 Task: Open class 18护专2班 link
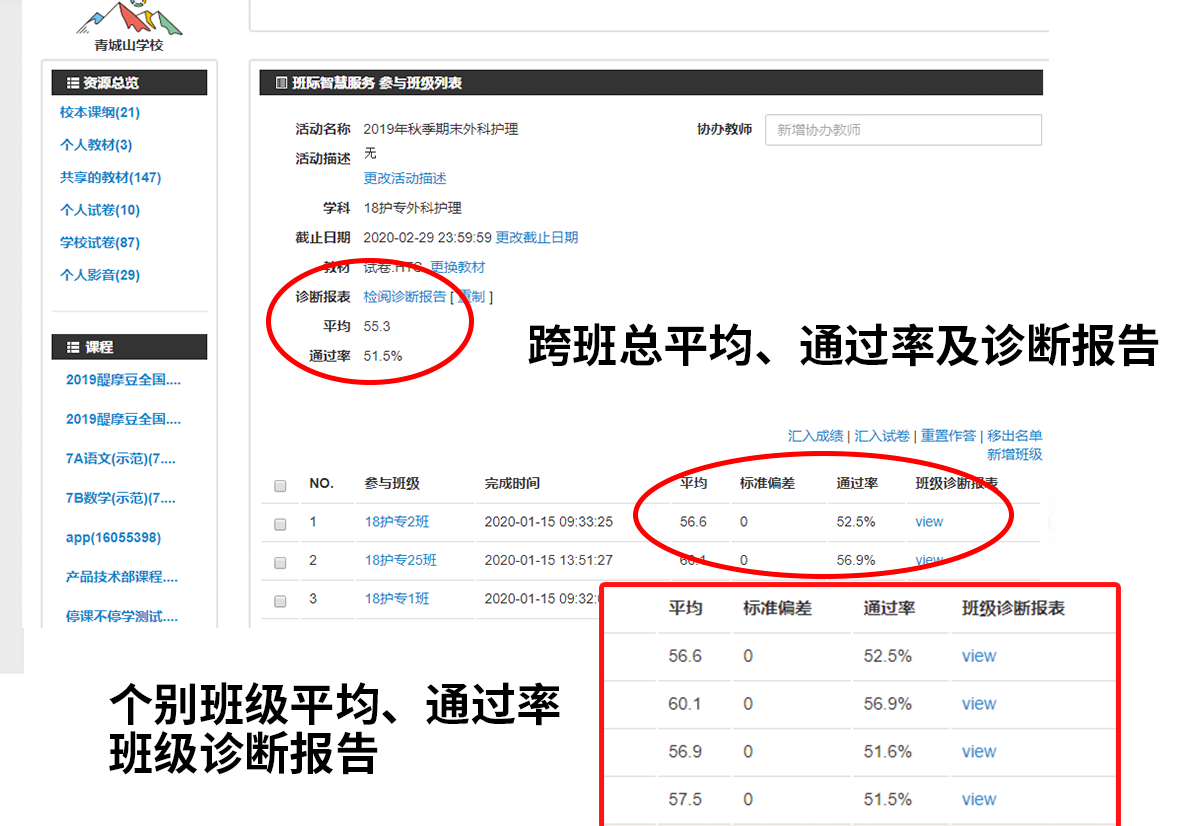point(397,522)
